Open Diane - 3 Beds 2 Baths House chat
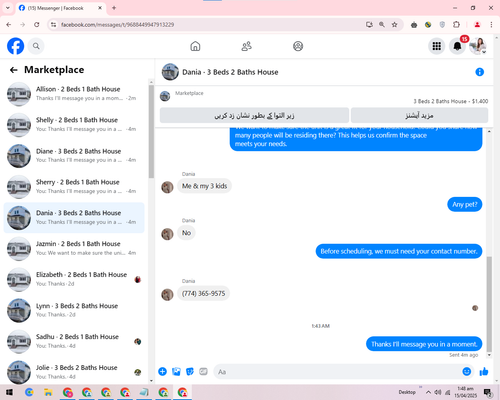This screenshot has height=400, width=500. [x=74, y=156]
